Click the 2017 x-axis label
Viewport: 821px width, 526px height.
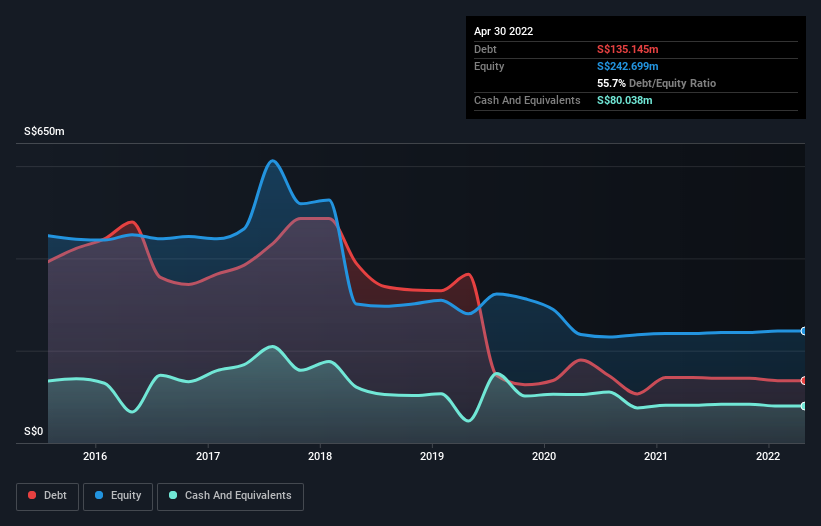coord(208,456)
